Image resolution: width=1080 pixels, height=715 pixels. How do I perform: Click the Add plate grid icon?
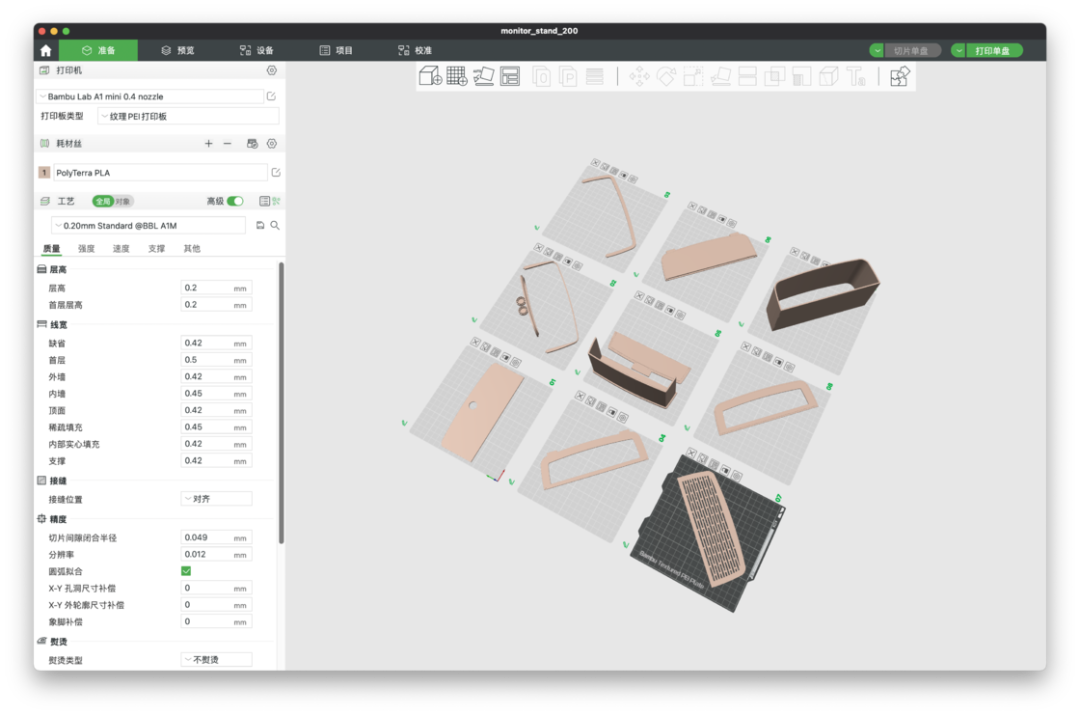457,76
